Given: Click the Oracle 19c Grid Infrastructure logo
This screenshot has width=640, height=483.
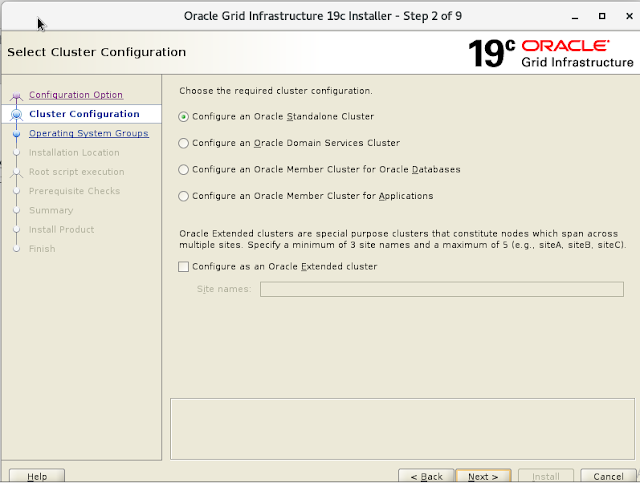Looking at the screenshot, I should coord(551,53).
